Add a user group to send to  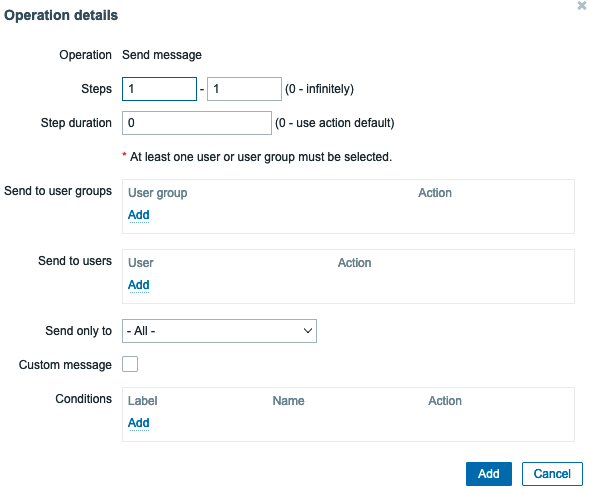(x=139, y=215)
